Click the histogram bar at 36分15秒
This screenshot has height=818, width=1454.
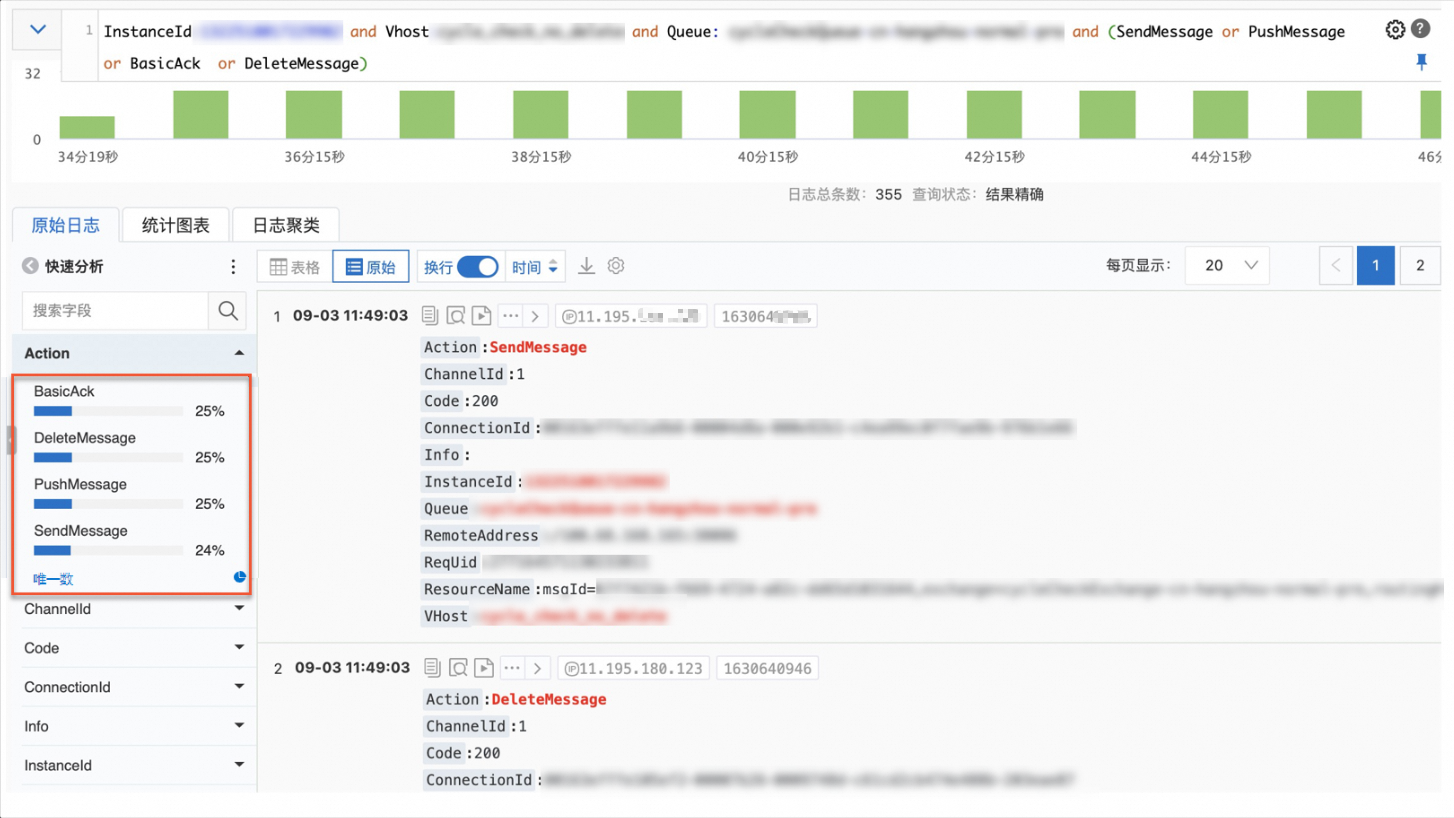(x=314, y=115)
